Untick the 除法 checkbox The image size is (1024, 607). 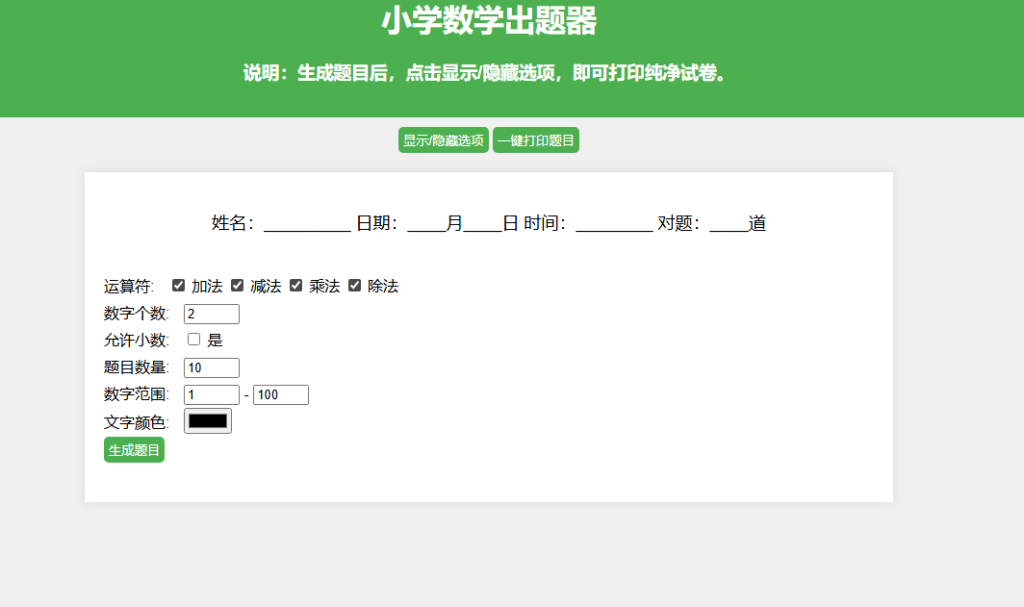[355, 286]
